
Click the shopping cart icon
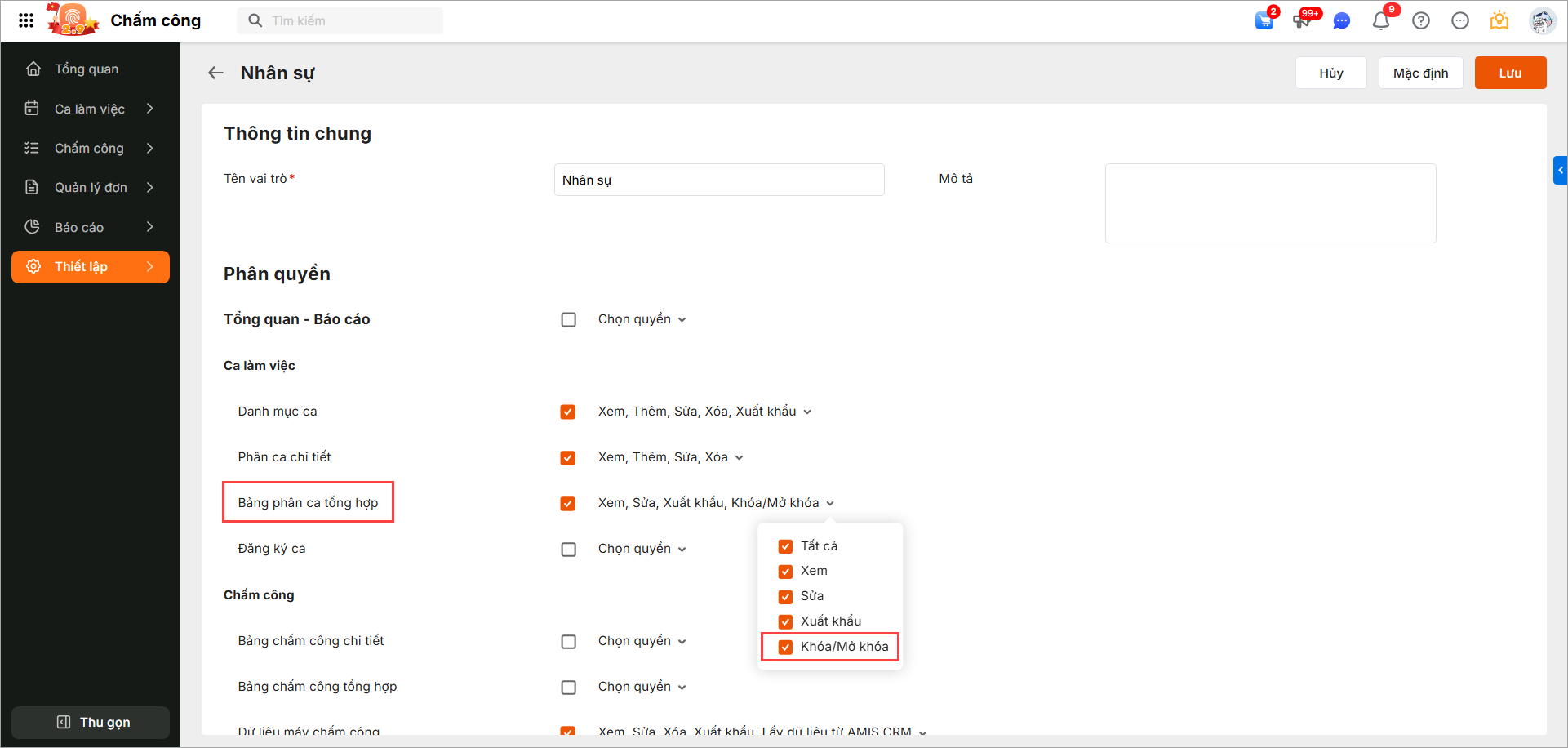click(1264, 20)
